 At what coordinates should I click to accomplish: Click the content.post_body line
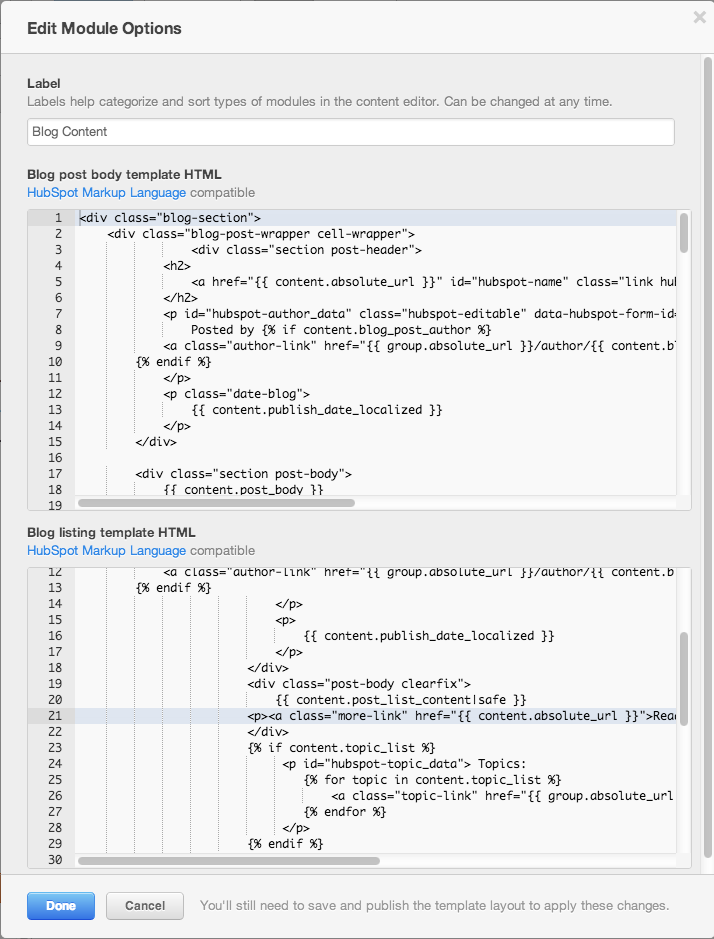[243, 490]
